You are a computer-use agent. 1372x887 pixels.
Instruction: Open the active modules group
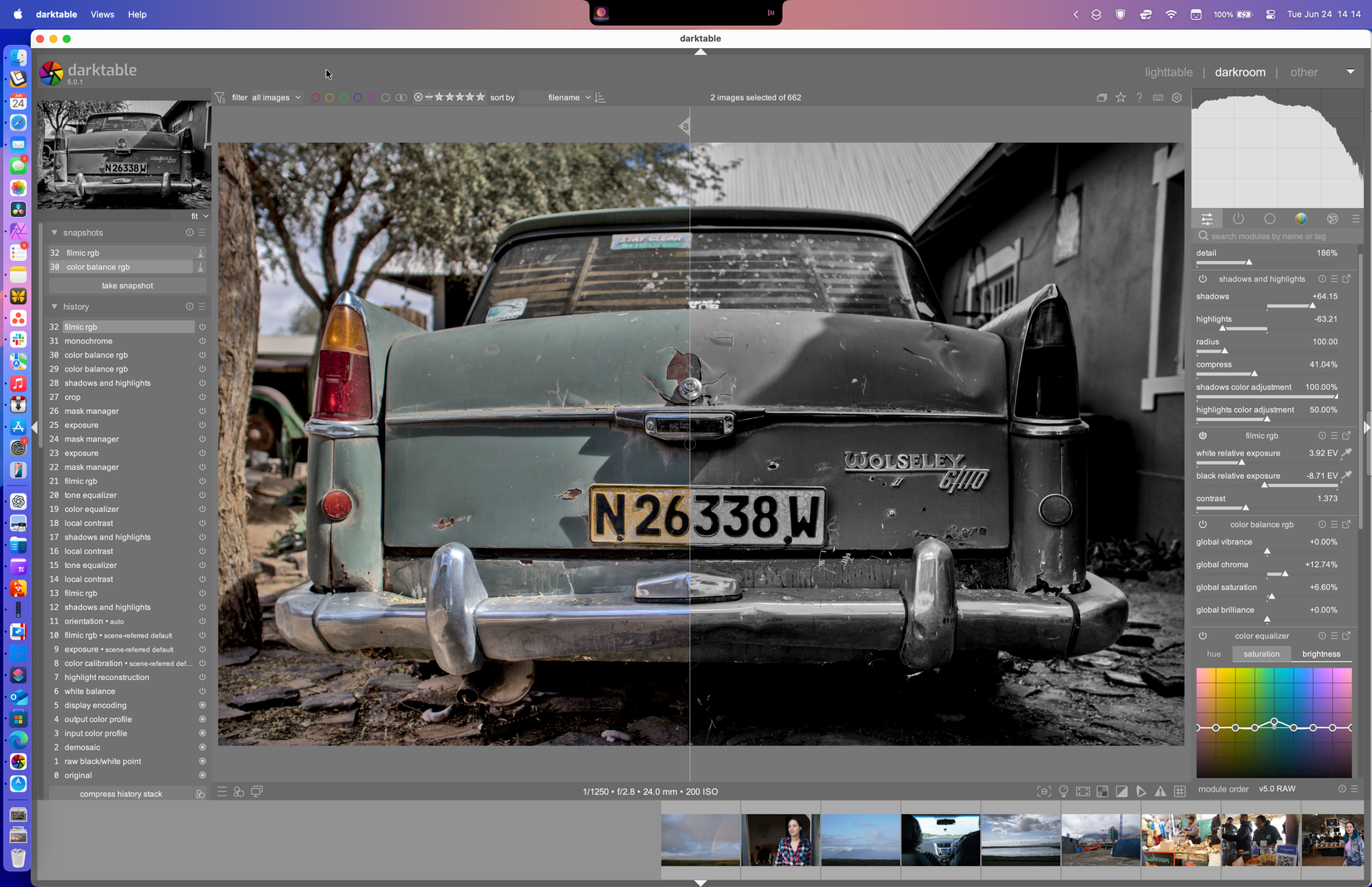1238,219
